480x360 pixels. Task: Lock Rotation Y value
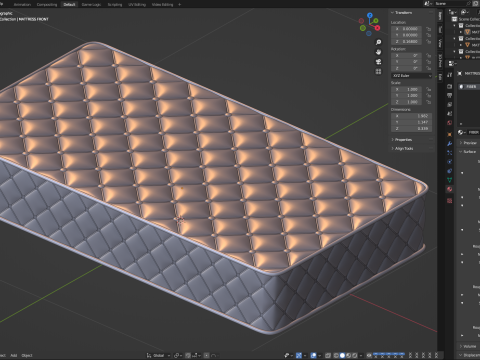(x=428, y=62)
